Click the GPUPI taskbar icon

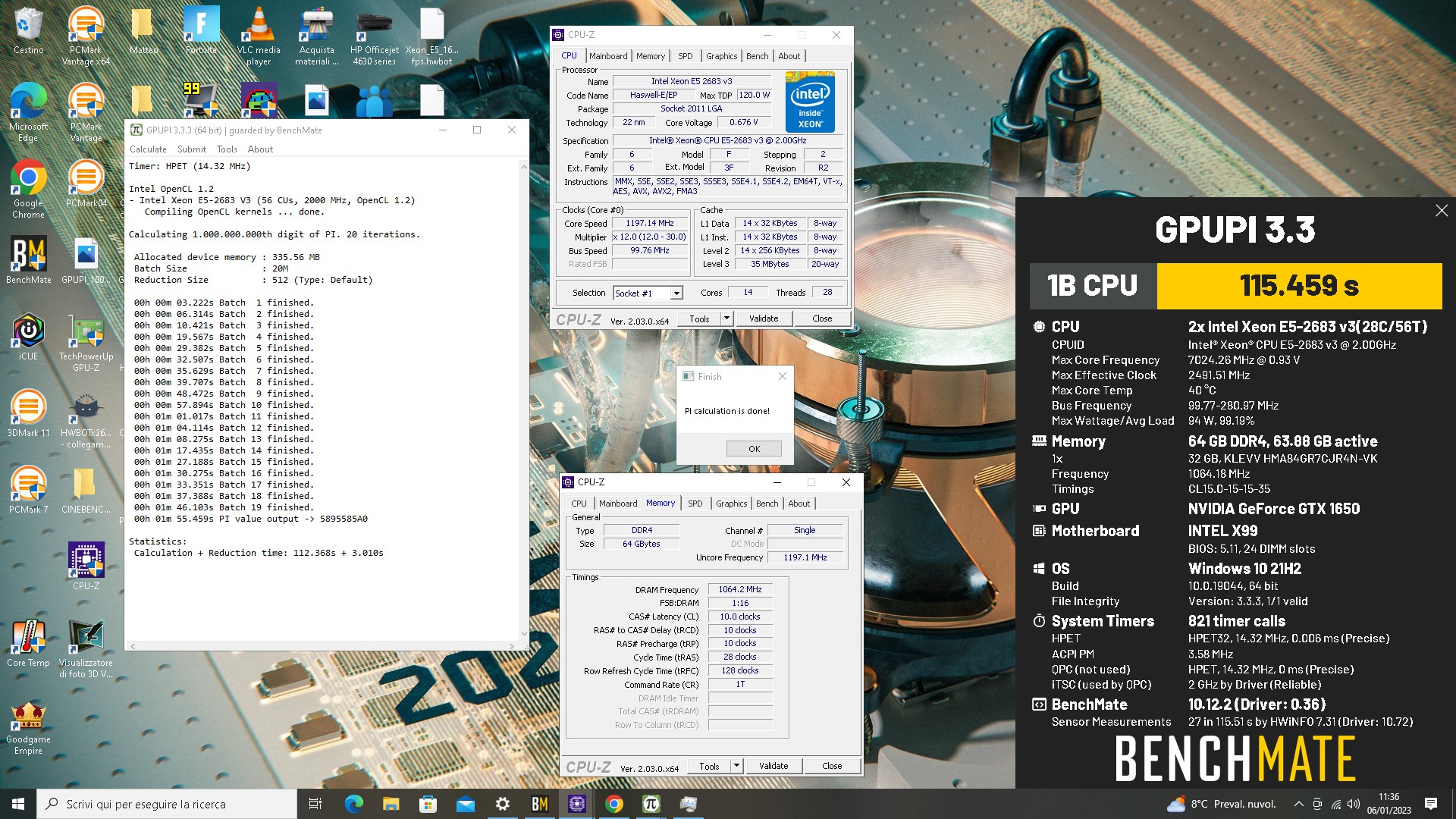point(651,804)
